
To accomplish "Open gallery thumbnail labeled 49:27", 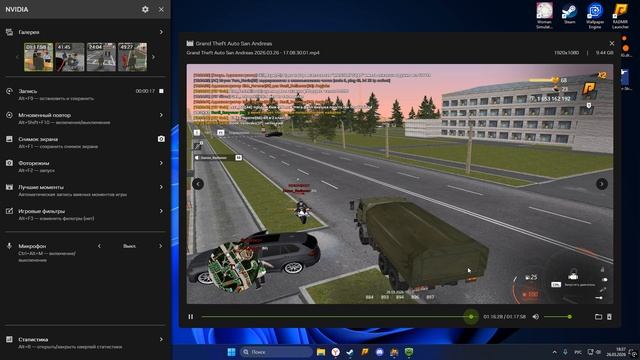I will (x=132, y=57).
